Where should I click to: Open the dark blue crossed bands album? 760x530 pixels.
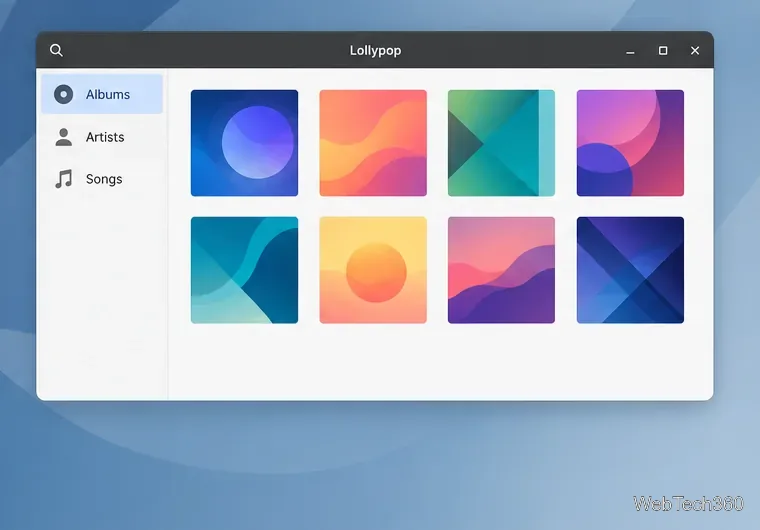[630, 270]
